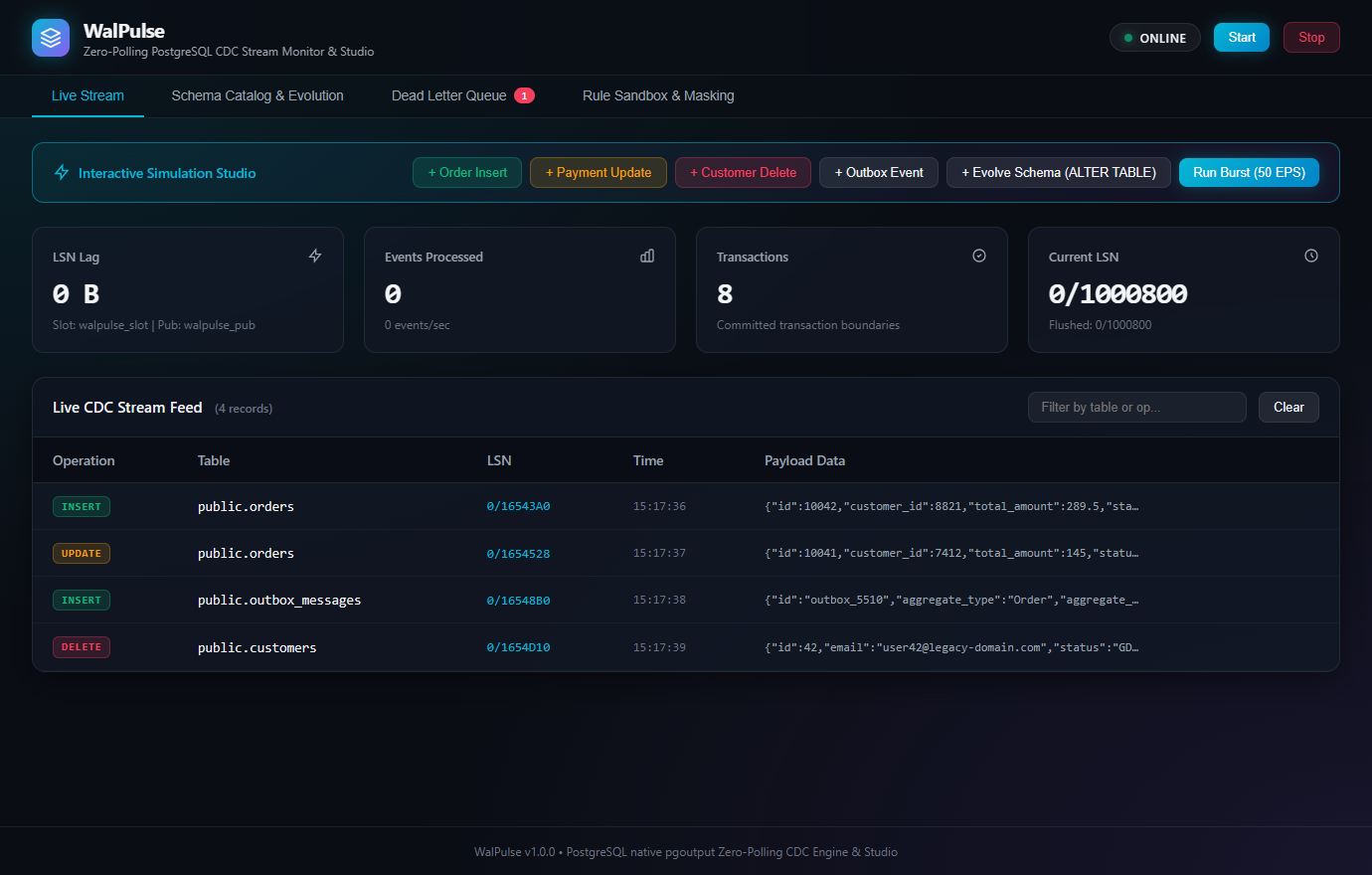Select LSN 0/1654D10
Viewport: 1372px width, 875px height.
tap(518, 647)
